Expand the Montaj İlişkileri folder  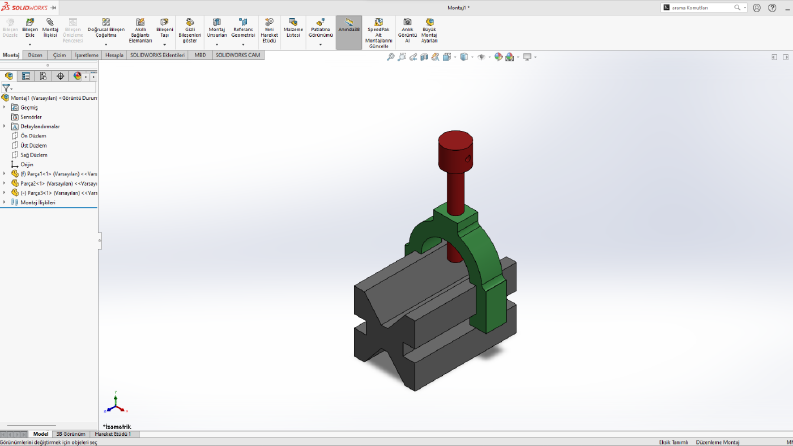(4, 202)
